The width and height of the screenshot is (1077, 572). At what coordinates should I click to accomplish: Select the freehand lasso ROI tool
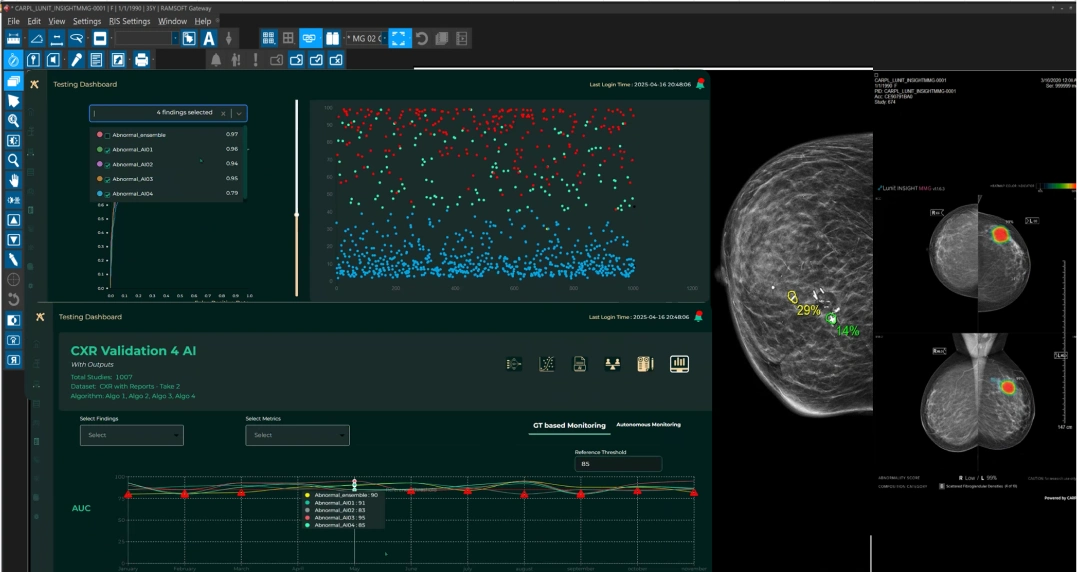[76, 38]
